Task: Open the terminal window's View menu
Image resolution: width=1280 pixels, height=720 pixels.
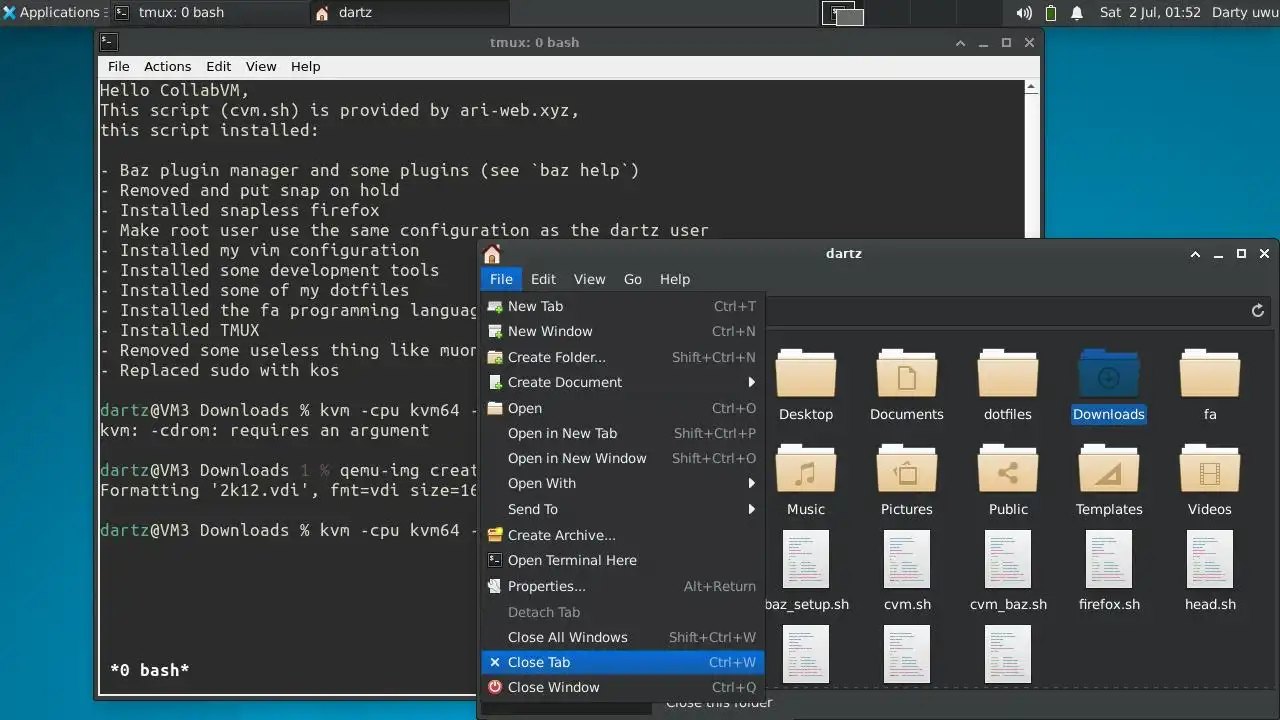Action: click(x=261, y=66)
